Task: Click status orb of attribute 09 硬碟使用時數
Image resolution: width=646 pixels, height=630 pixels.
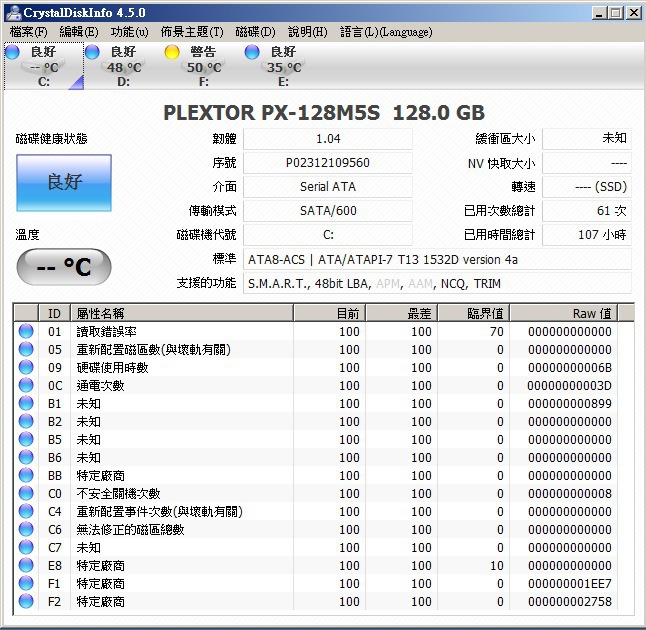Action: (x=26, y=367)
